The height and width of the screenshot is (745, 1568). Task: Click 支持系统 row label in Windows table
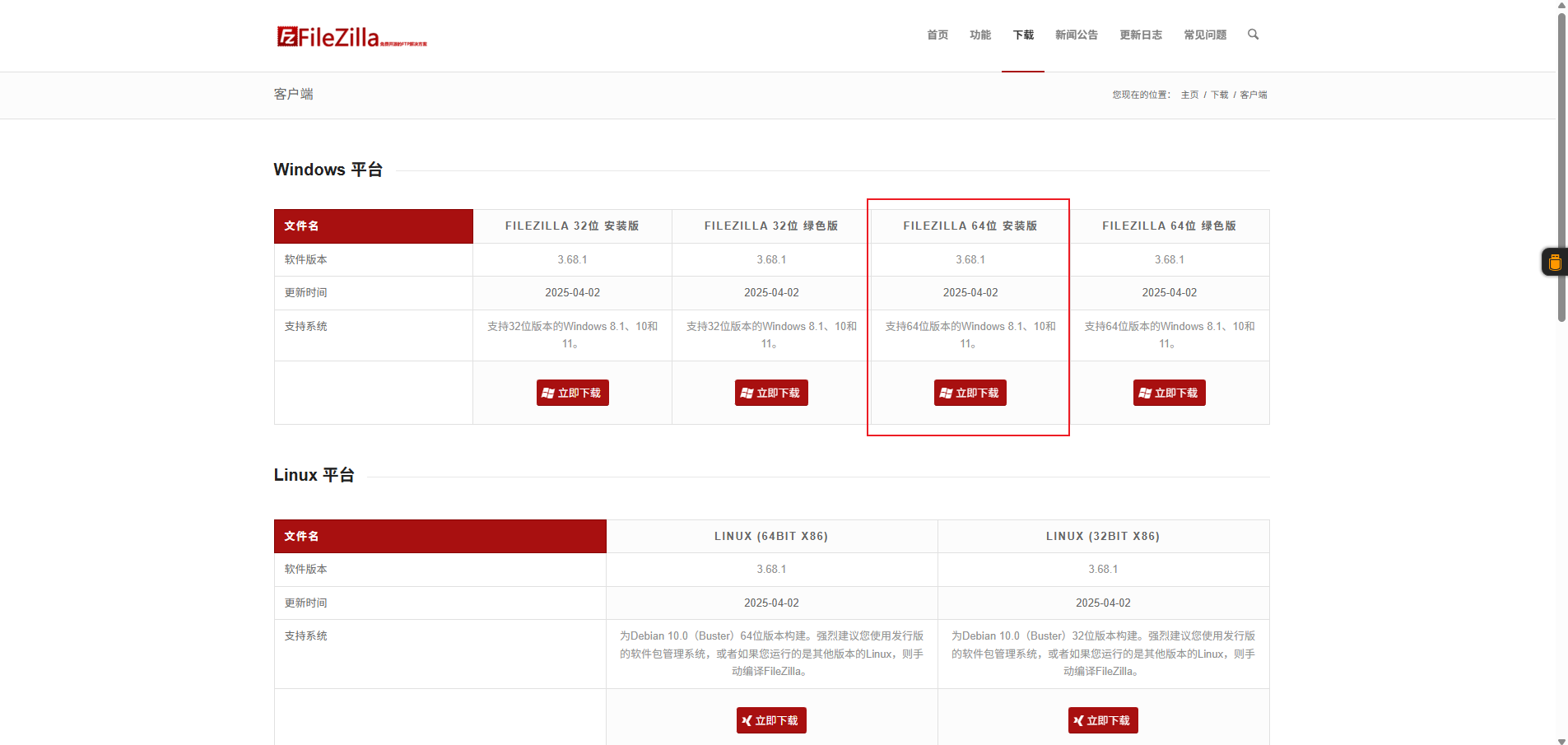tap(306, 326)
